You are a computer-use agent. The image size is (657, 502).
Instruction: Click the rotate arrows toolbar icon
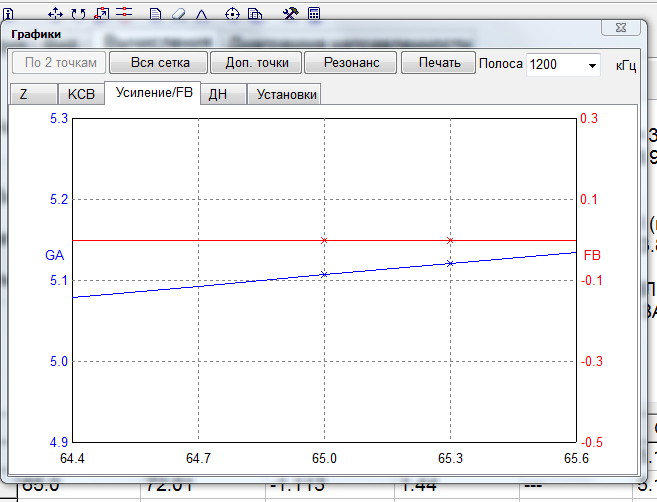click(x=78, y=14)
